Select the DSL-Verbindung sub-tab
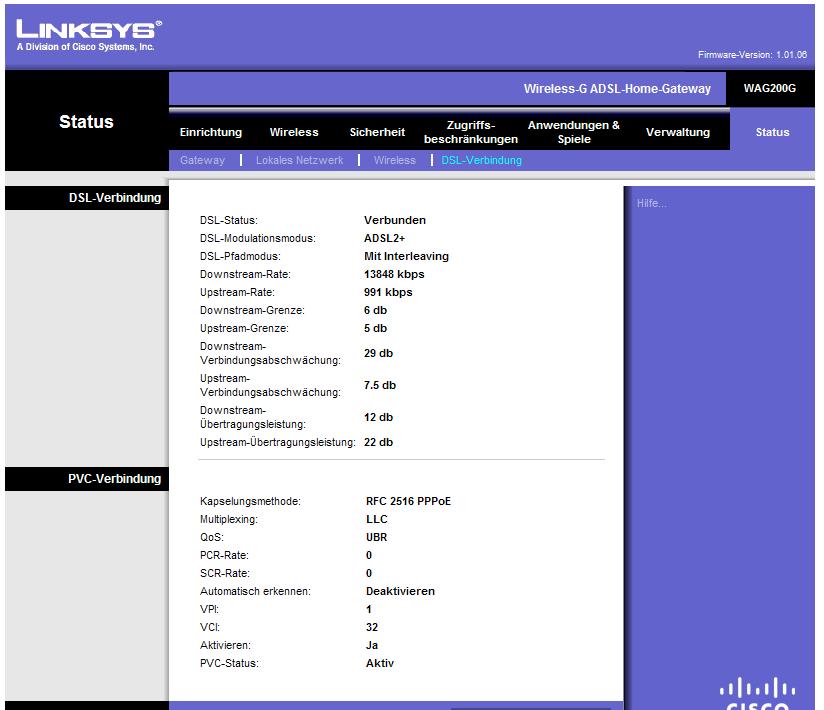This screenshot has width=824, height=710. (481, 160)
